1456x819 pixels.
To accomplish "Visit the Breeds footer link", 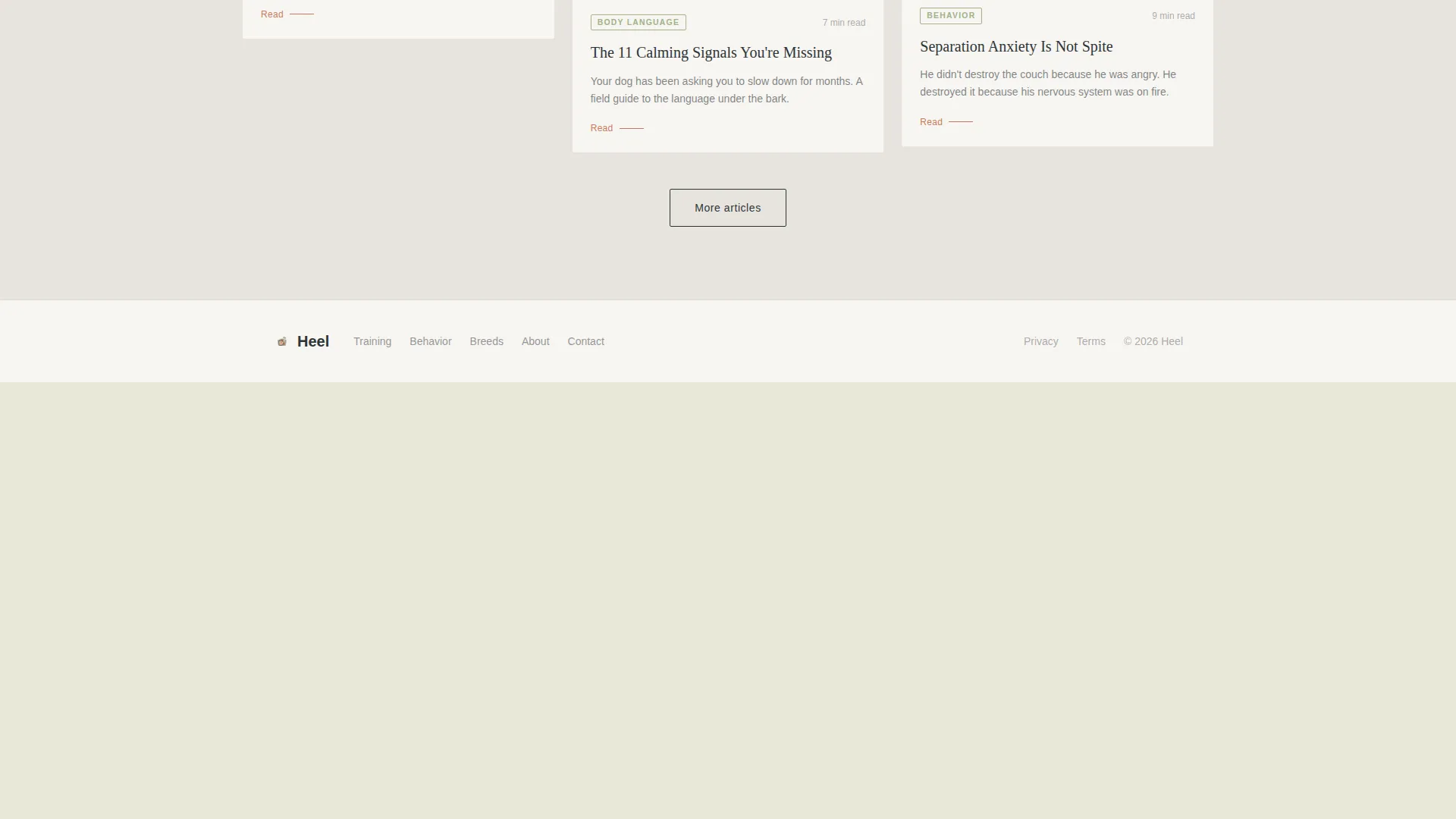I will (486, 341).
